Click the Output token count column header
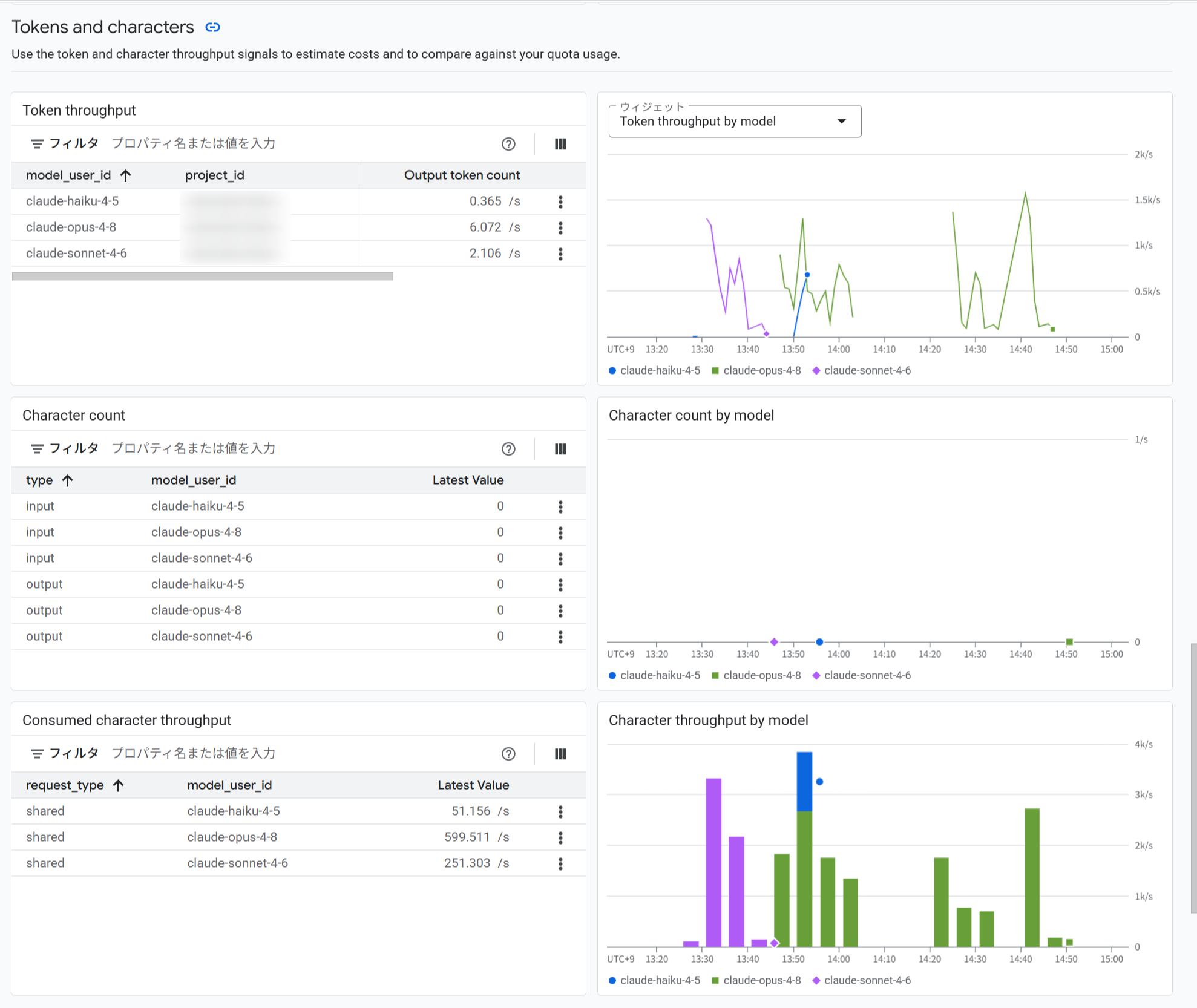Image resolution: width=1197 pixels, height=1008 pixels. [x=462, y=175]
